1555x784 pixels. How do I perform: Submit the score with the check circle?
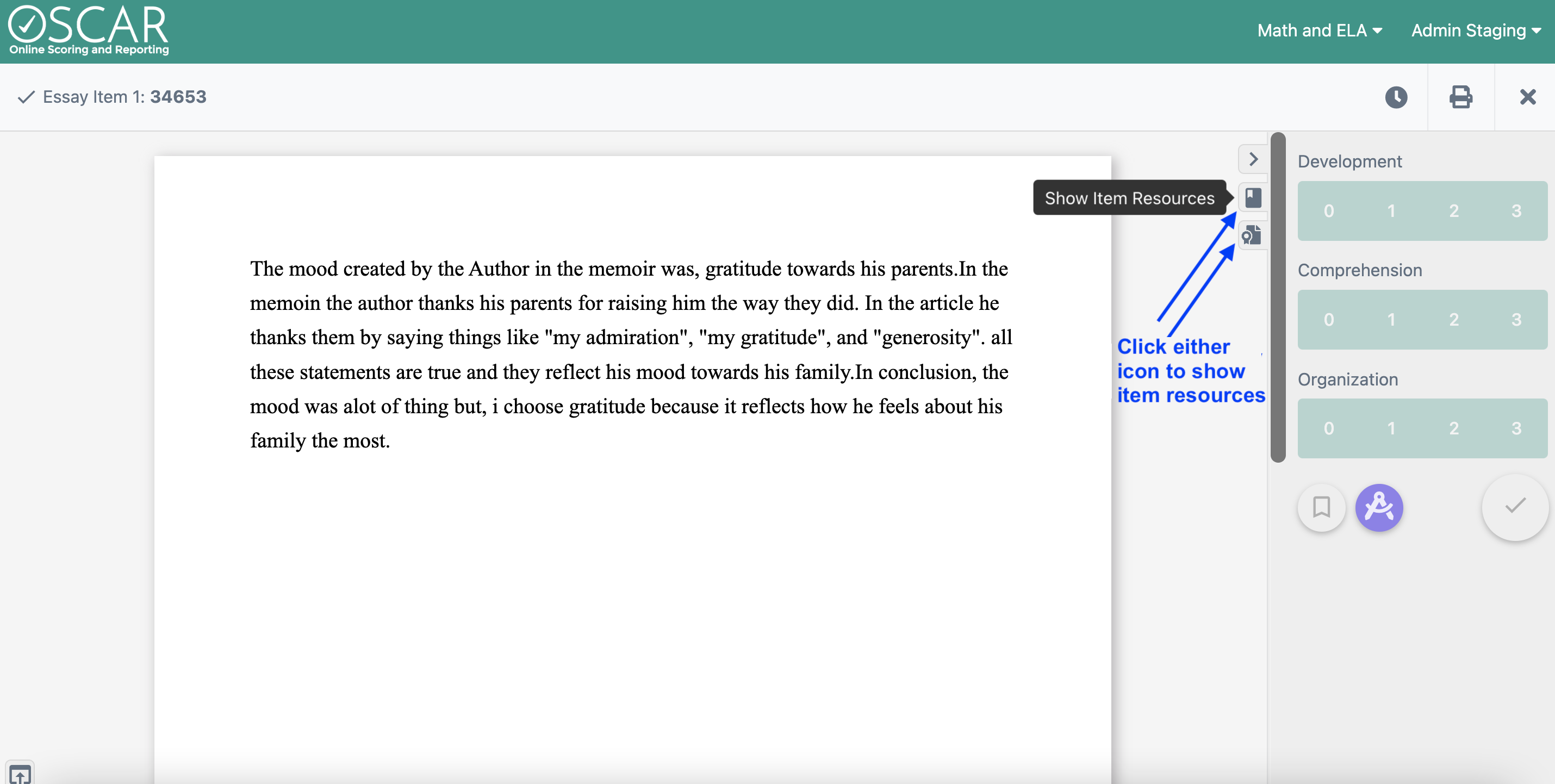pyautogui.click(x=1515, y=508)
